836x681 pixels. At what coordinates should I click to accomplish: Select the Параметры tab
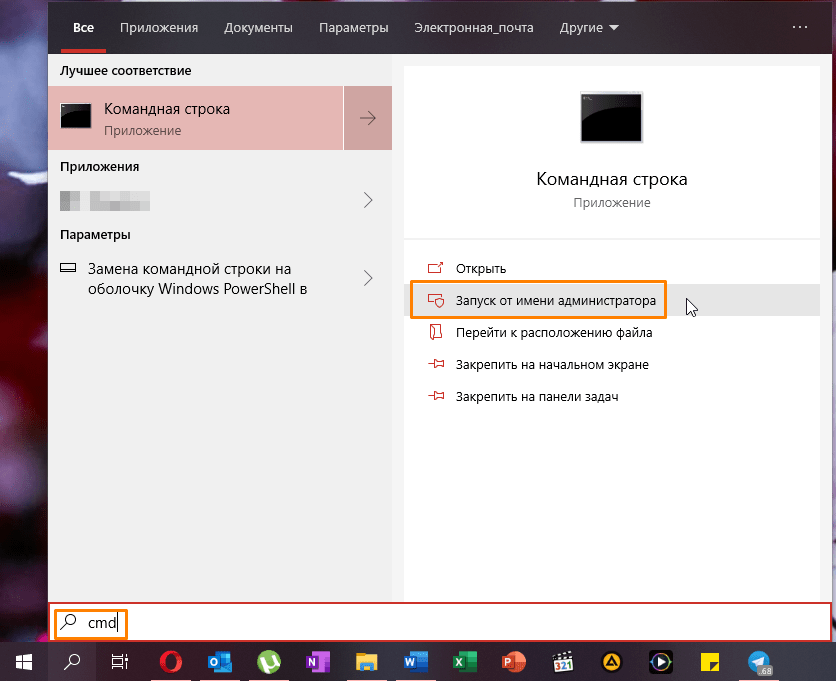353,28
